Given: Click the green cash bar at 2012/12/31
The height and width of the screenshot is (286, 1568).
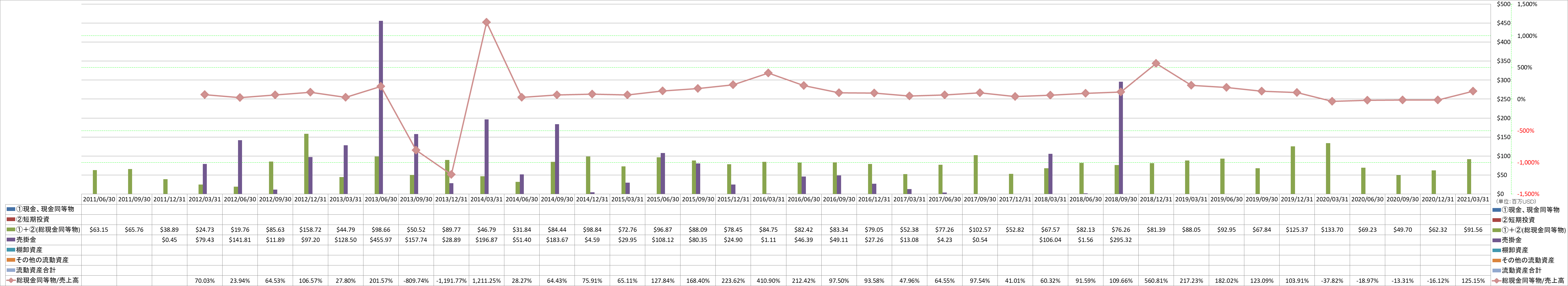Looking at the screenshot, I should [306, 164].
